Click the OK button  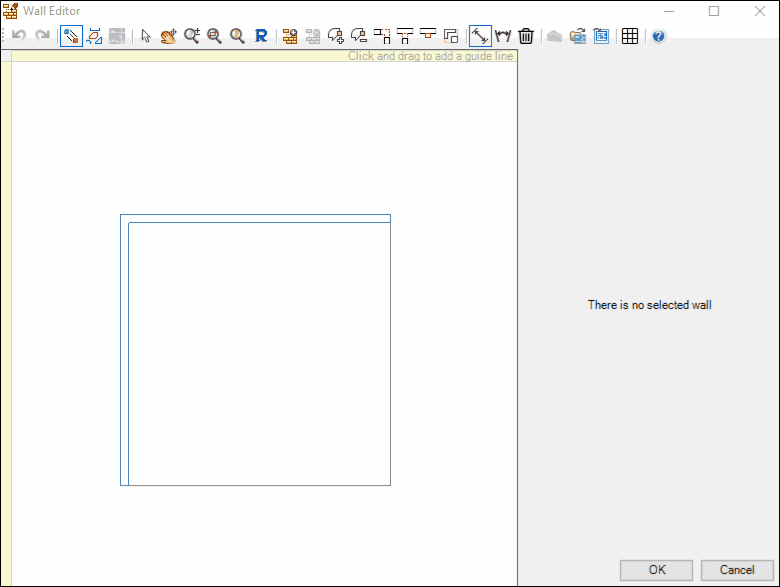coord(656,570)
